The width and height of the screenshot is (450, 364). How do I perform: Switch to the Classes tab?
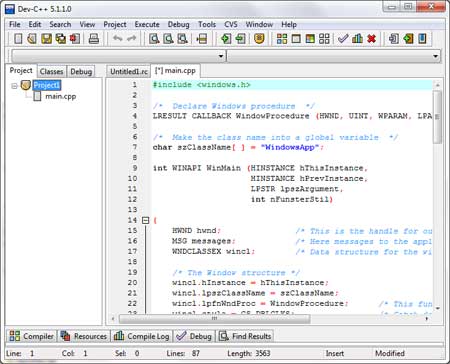51,71
